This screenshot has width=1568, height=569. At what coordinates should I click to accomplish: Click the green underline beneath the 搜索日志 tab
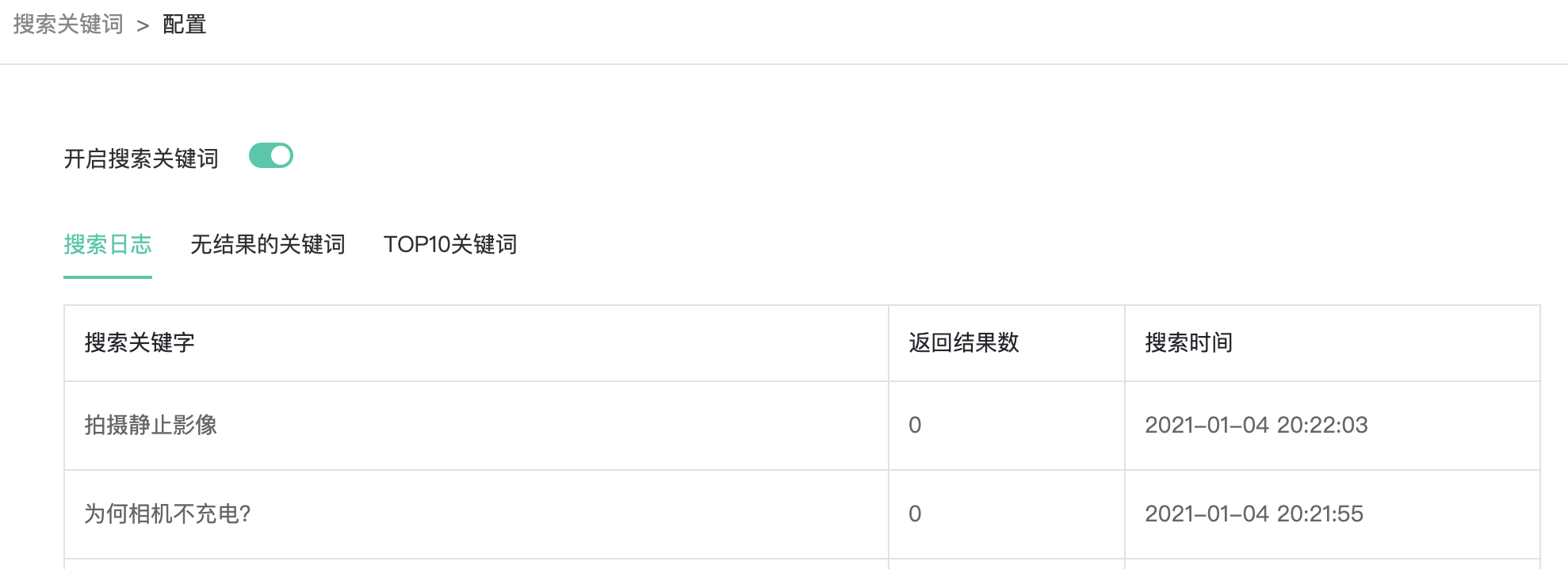point(108,277)
